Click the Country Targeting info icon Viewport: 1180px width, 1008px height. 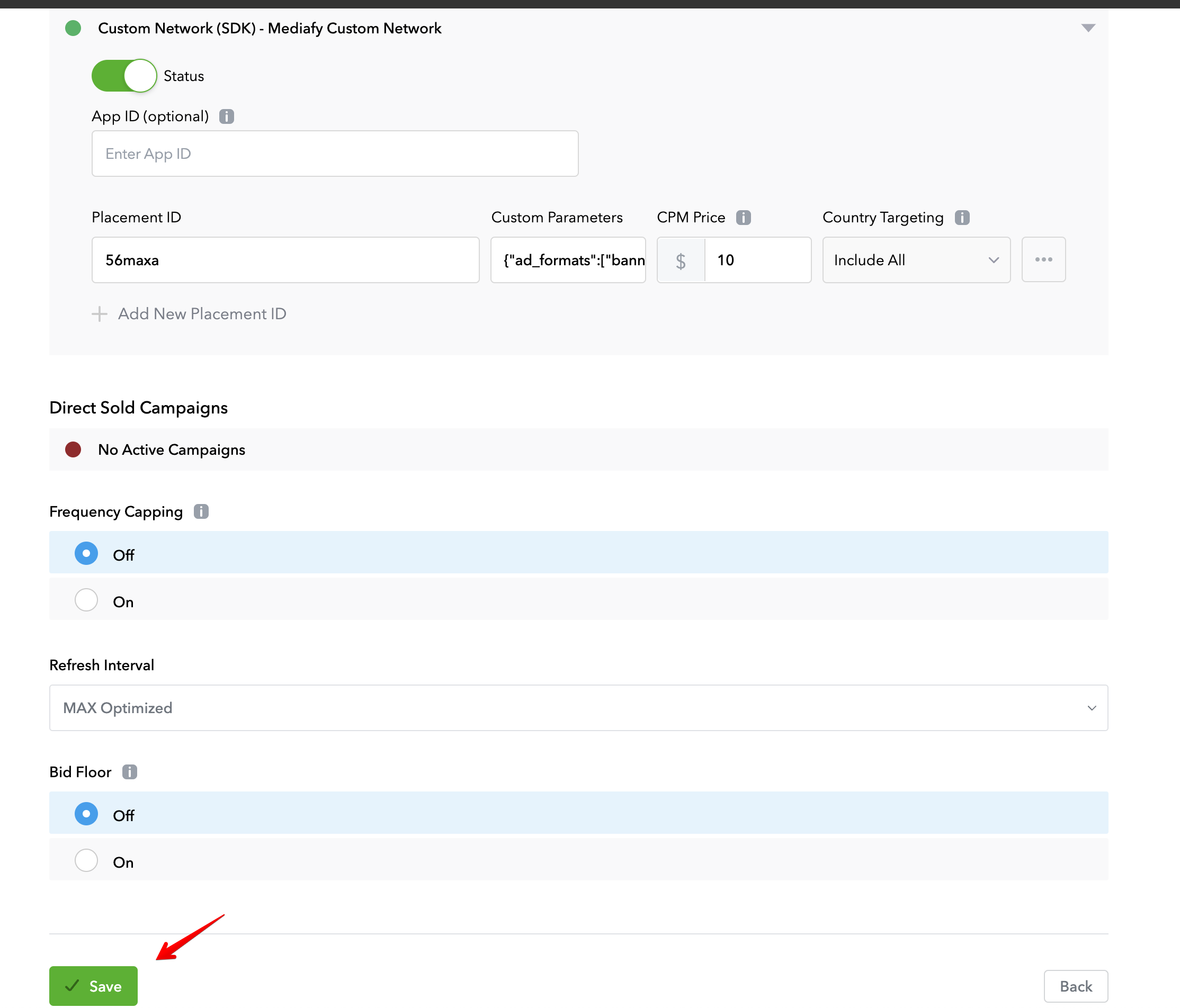[962, 218]
